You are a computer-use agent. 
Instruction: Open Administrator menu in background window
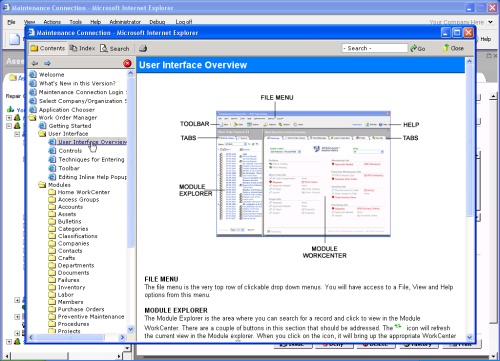pyautogui.click(x=125, y=22)
